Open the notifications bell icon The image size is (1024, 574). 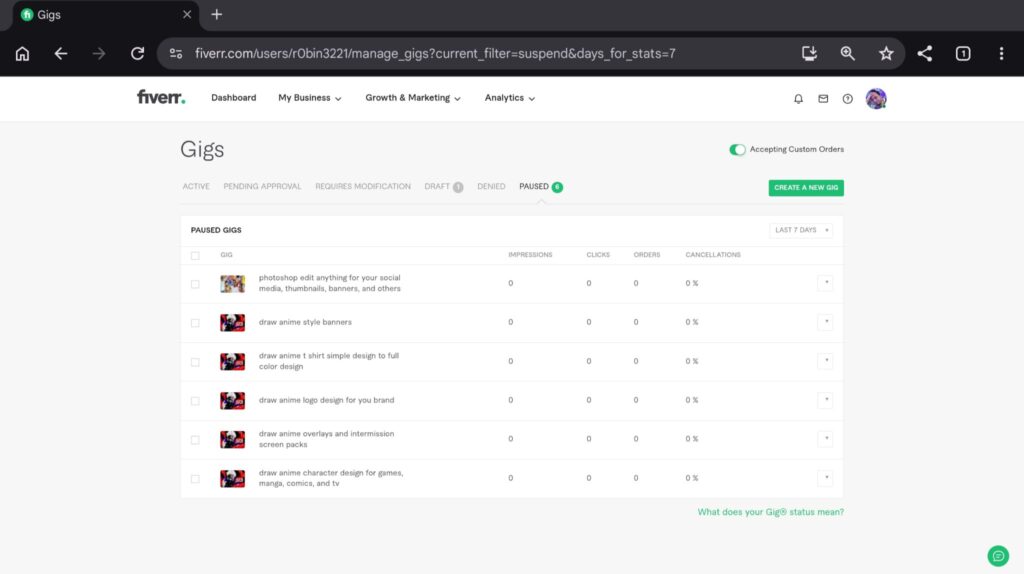[x=798, y=99]
